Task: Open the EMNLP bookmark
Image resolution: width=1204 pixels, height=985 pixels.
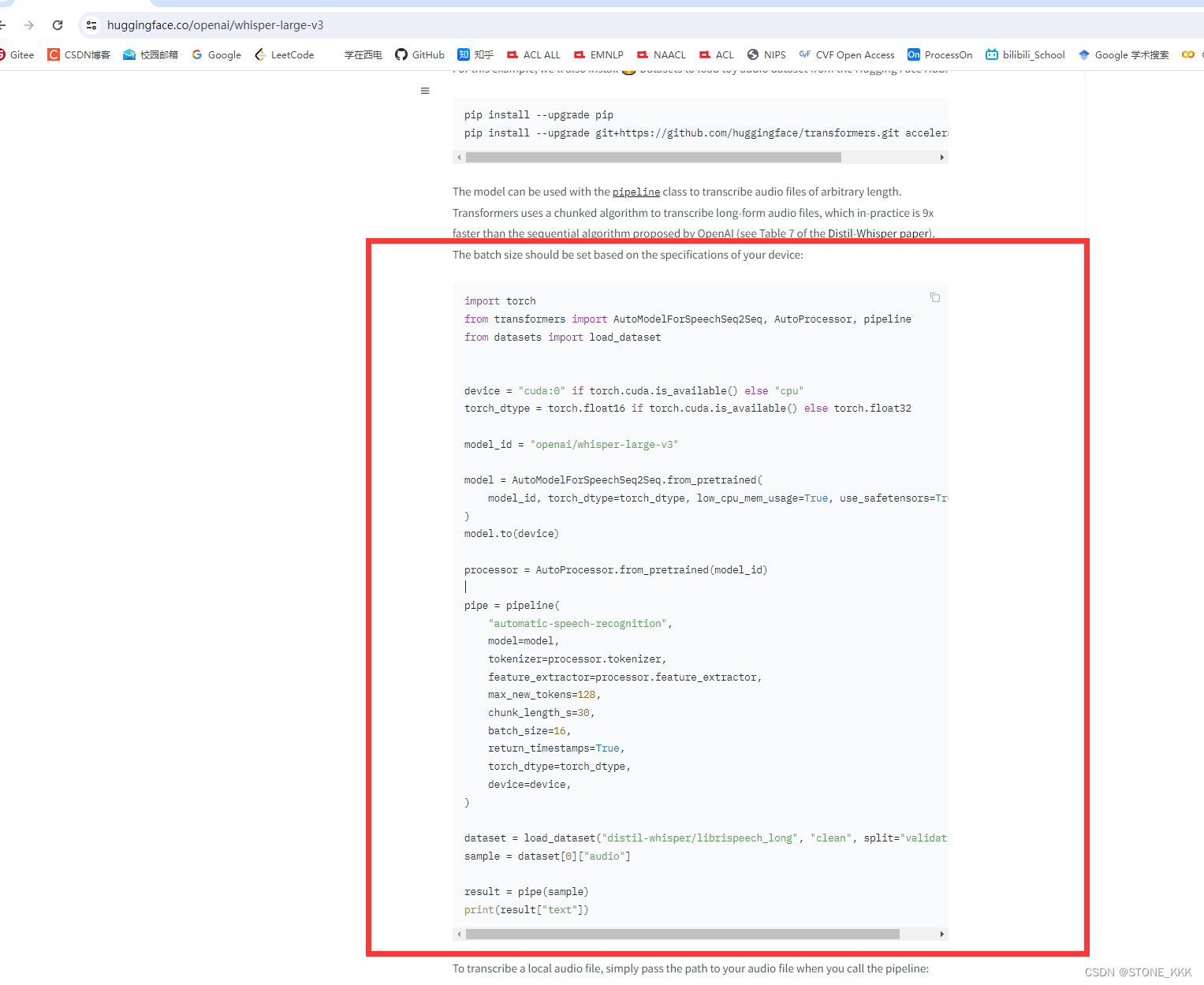Action: point(598,54)
